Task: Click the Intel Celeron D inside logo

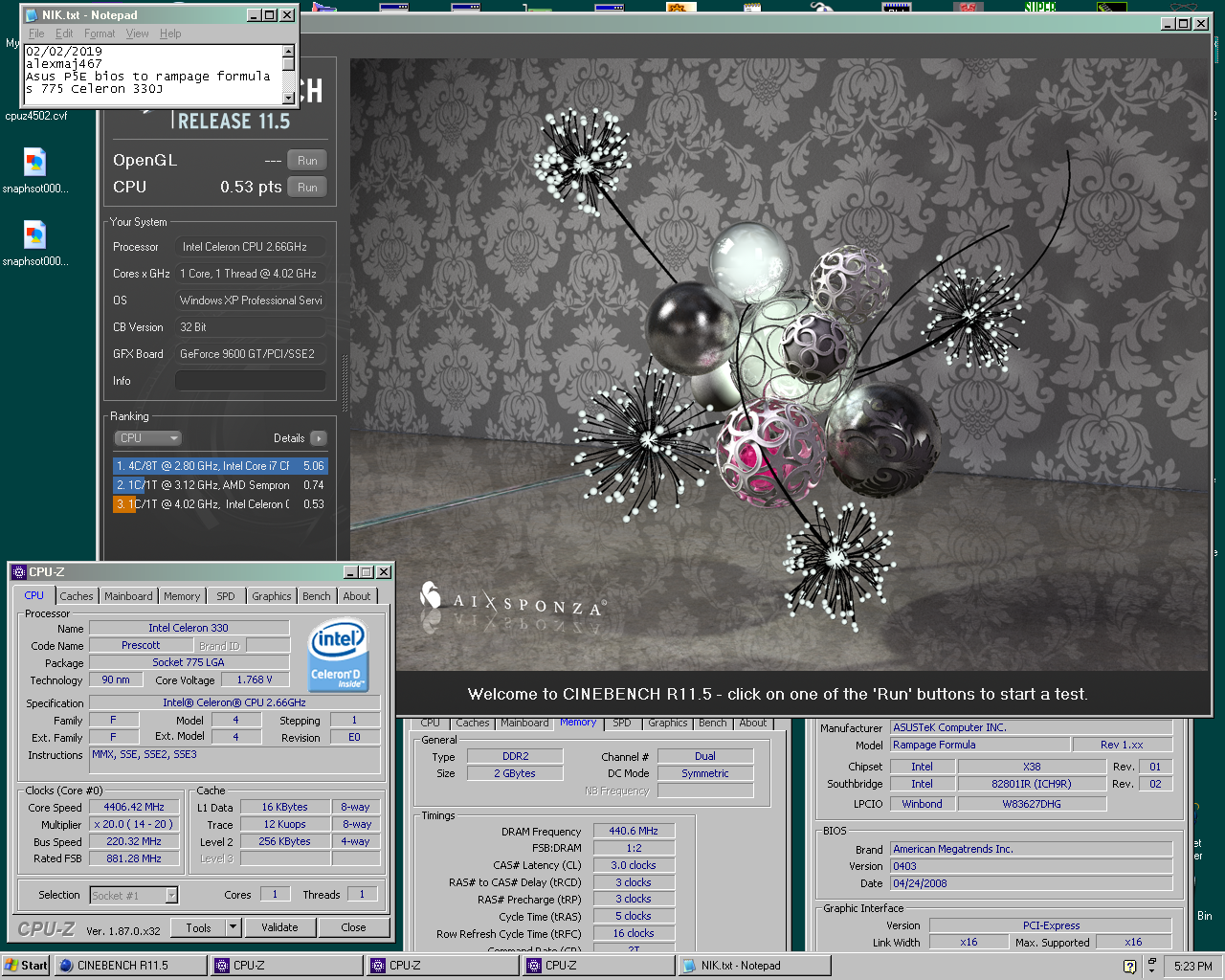Action: [337, 656]
